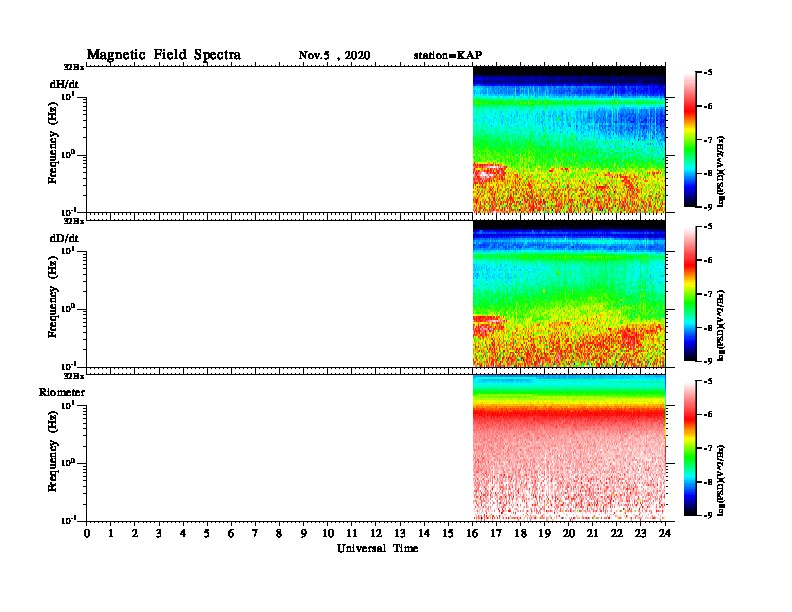Click hour 15 on the time axis

(448, 534)
